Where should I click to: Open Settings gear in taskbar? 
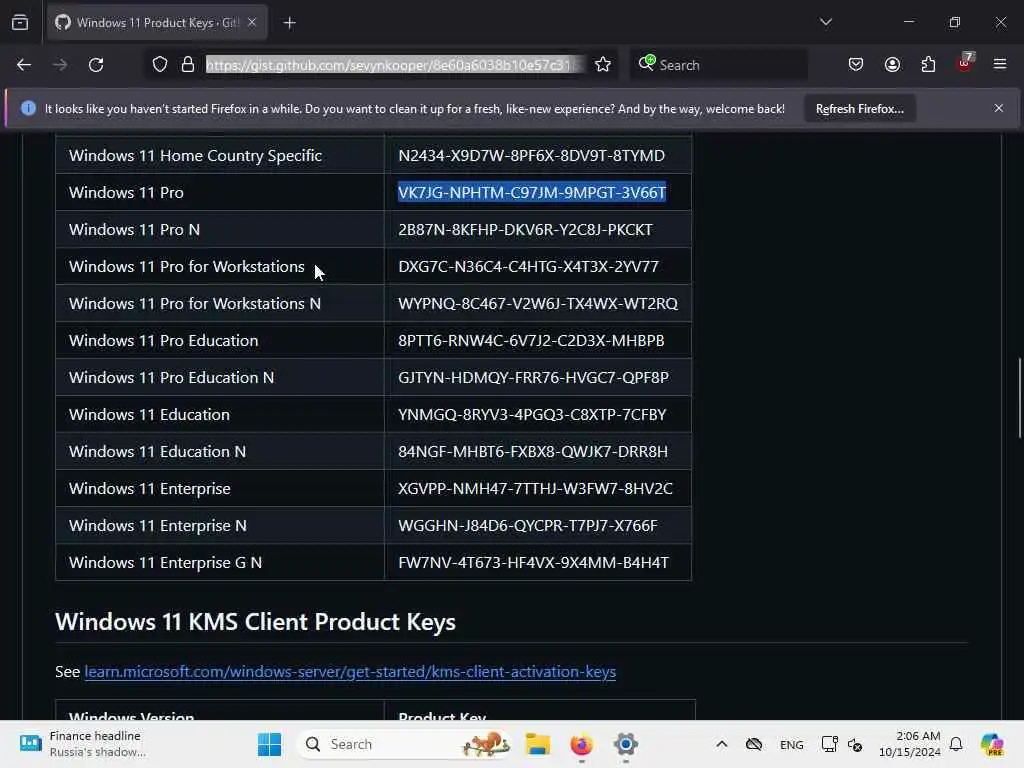click(x=625, y=744)
